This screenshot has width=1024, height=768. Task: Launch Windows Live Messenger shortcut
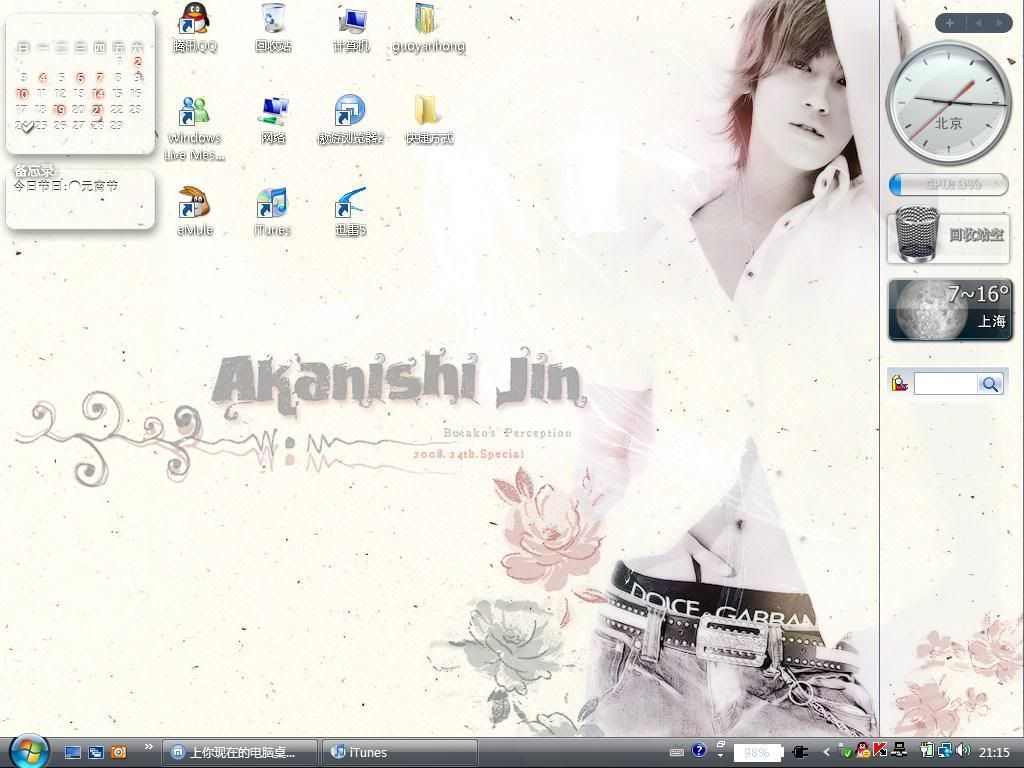pos(194,112)
